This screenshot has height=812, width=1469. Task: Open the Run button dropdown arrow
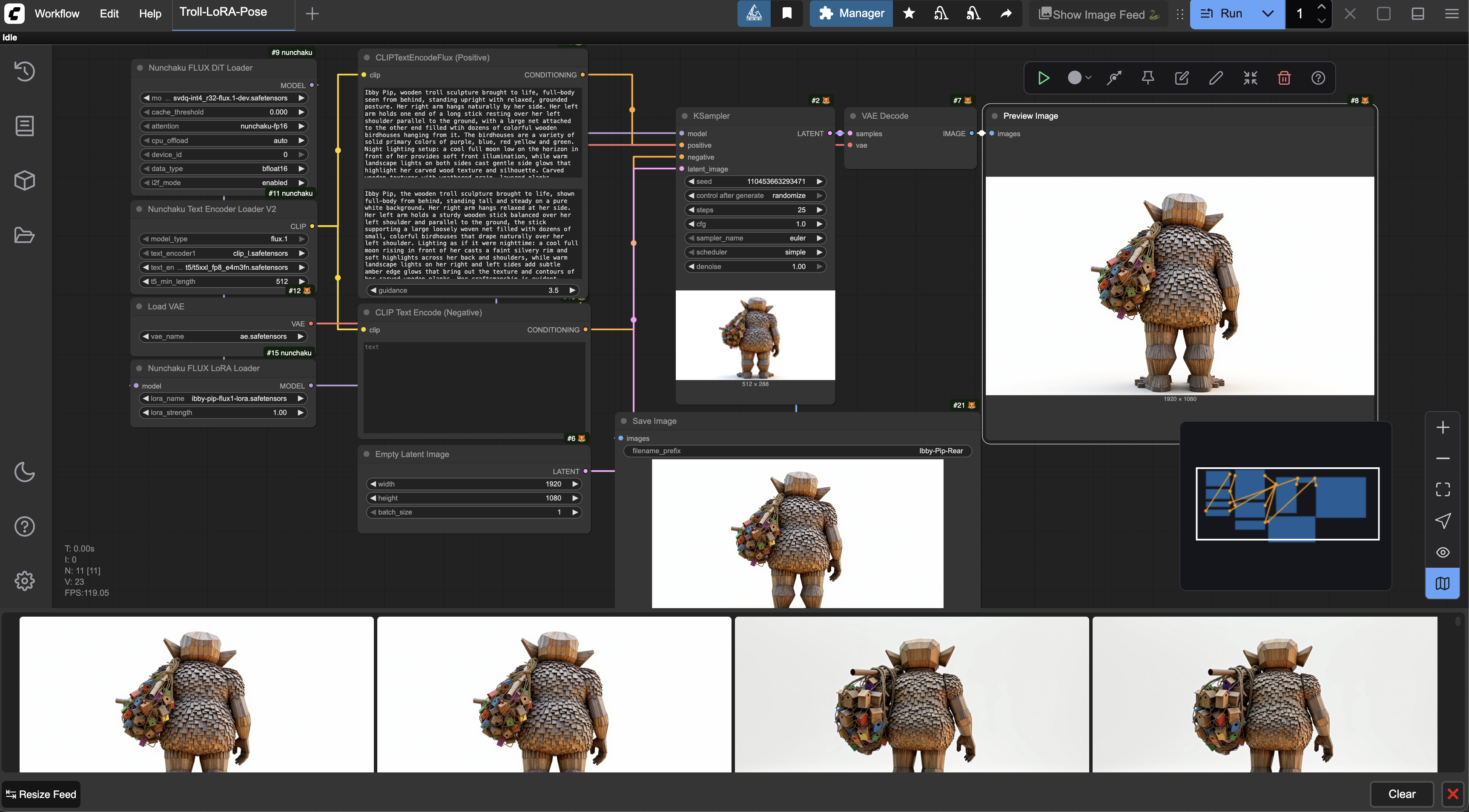1268,14
